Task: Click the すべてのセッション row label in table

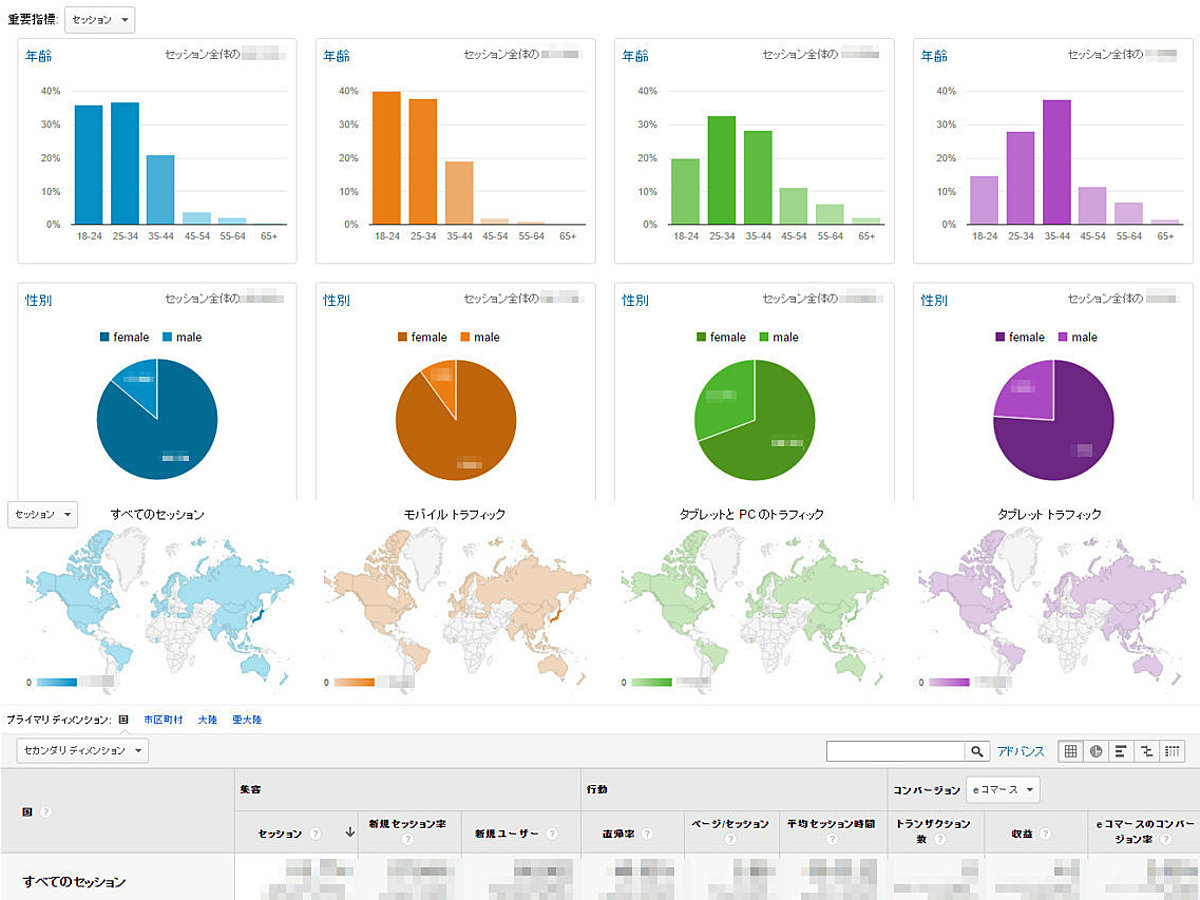Action: click(75, 882)
